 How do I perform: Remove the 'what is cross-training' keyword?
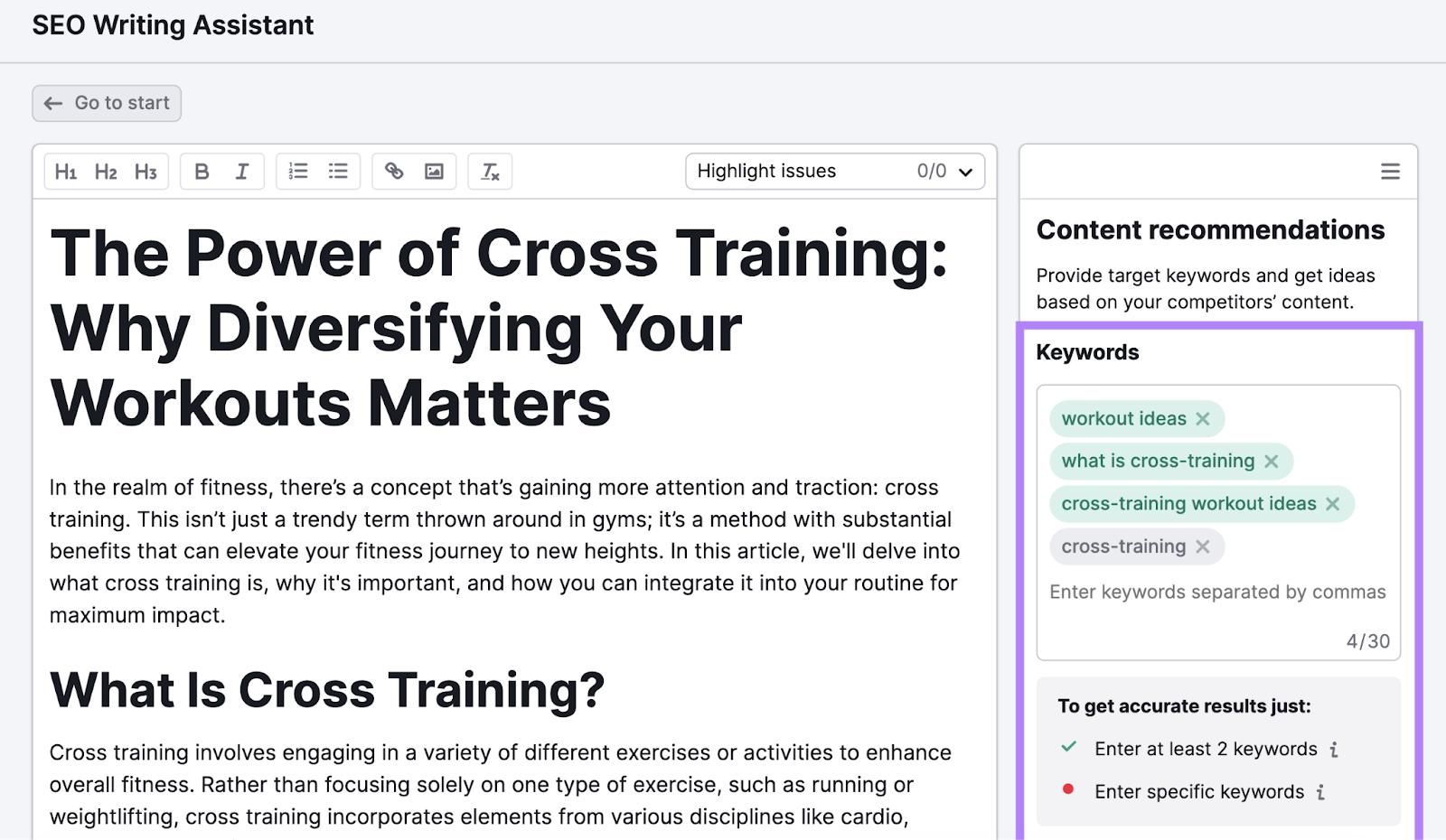pyautogui.click(x=1272, y=462)
